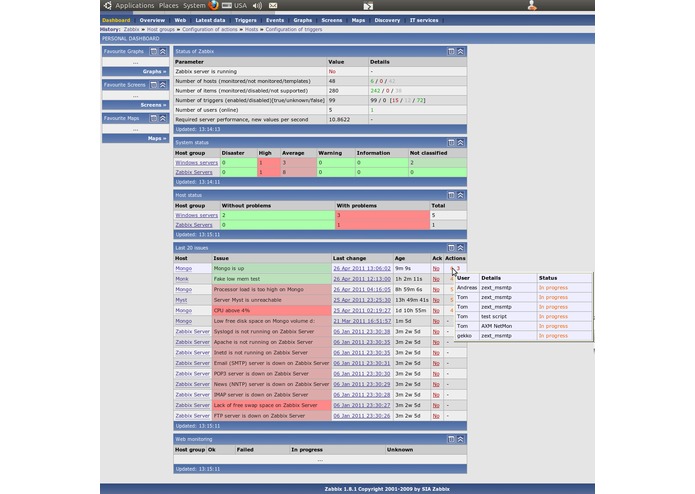Open the 26 Apr 2011 13:06:02 last change link

(362, 268)
